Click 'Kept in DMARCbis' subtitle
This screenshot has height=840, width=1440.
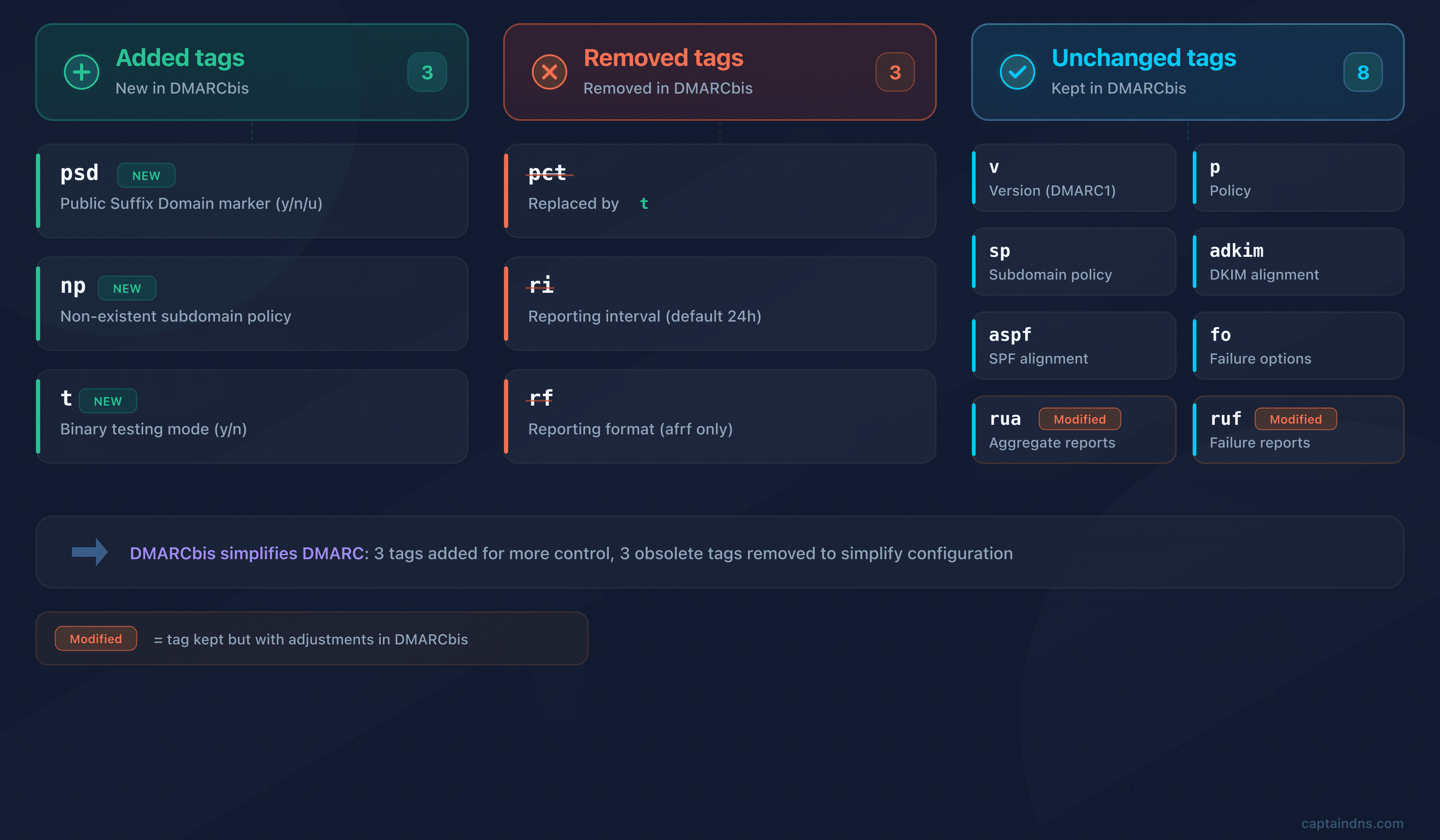[x=1119, y=88]
